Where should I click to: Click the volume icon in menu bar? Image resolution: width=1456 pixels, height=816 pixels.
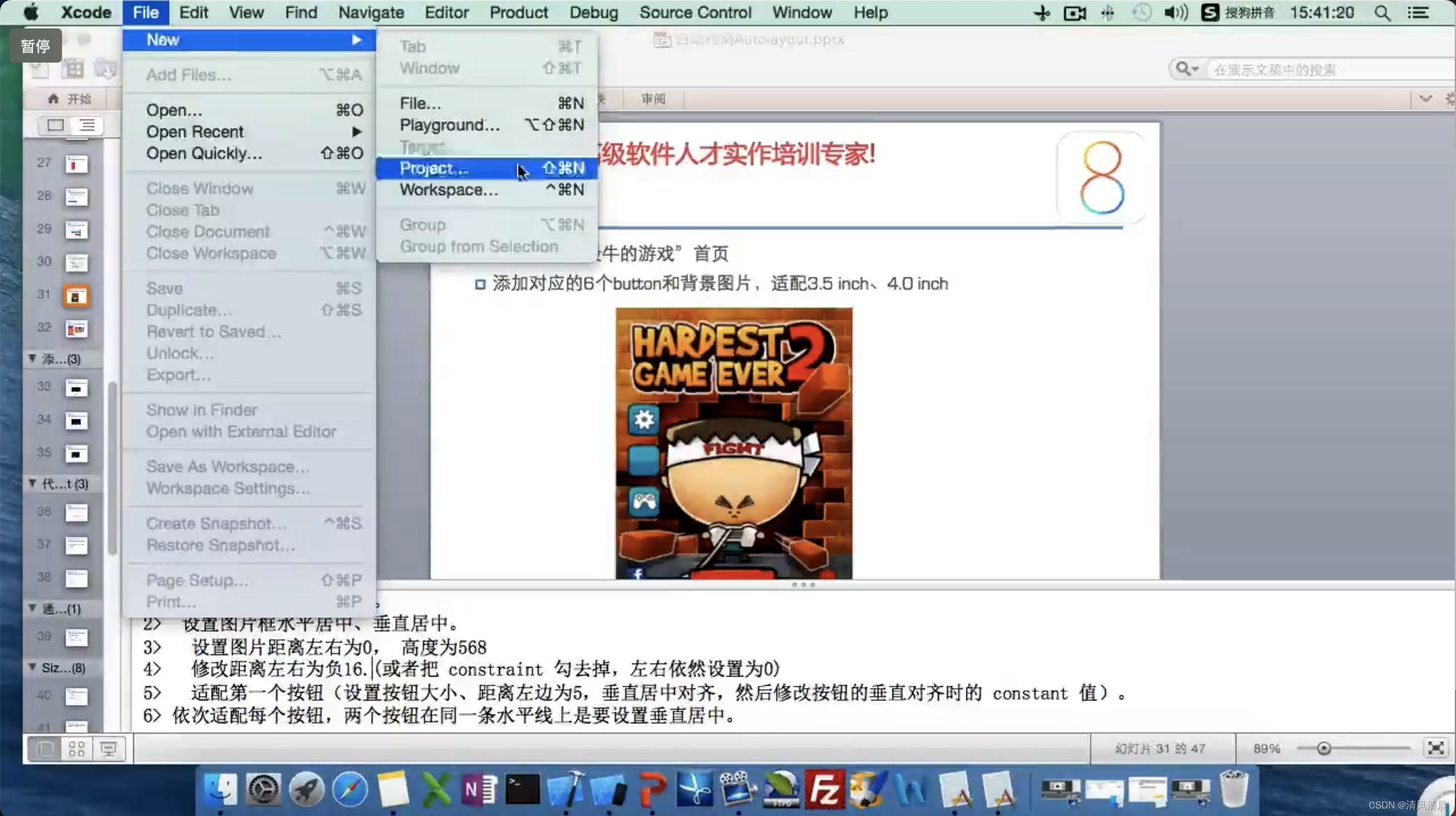pyautogui.click(x=1175, y=13)
